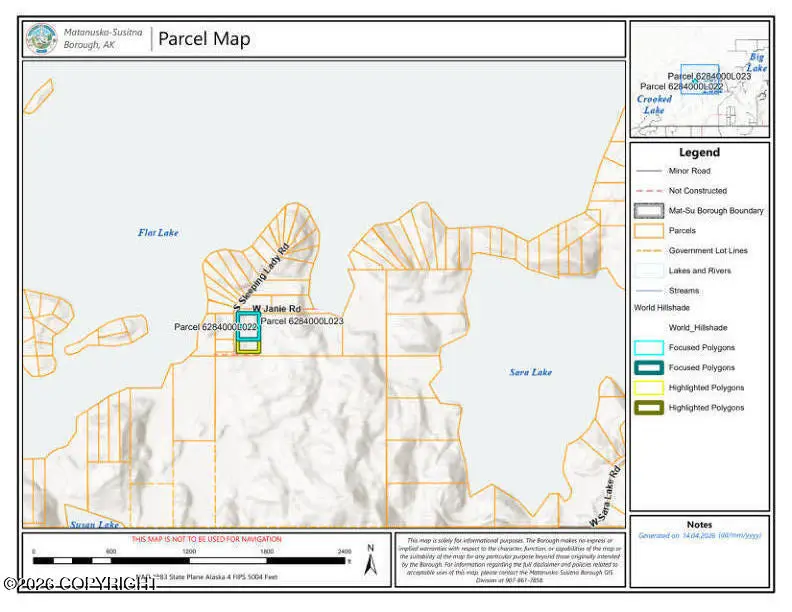Click the north arrow compass symbol
This screenshot has width=792, height=612.
pyautogui.click(x=370, y=562)
